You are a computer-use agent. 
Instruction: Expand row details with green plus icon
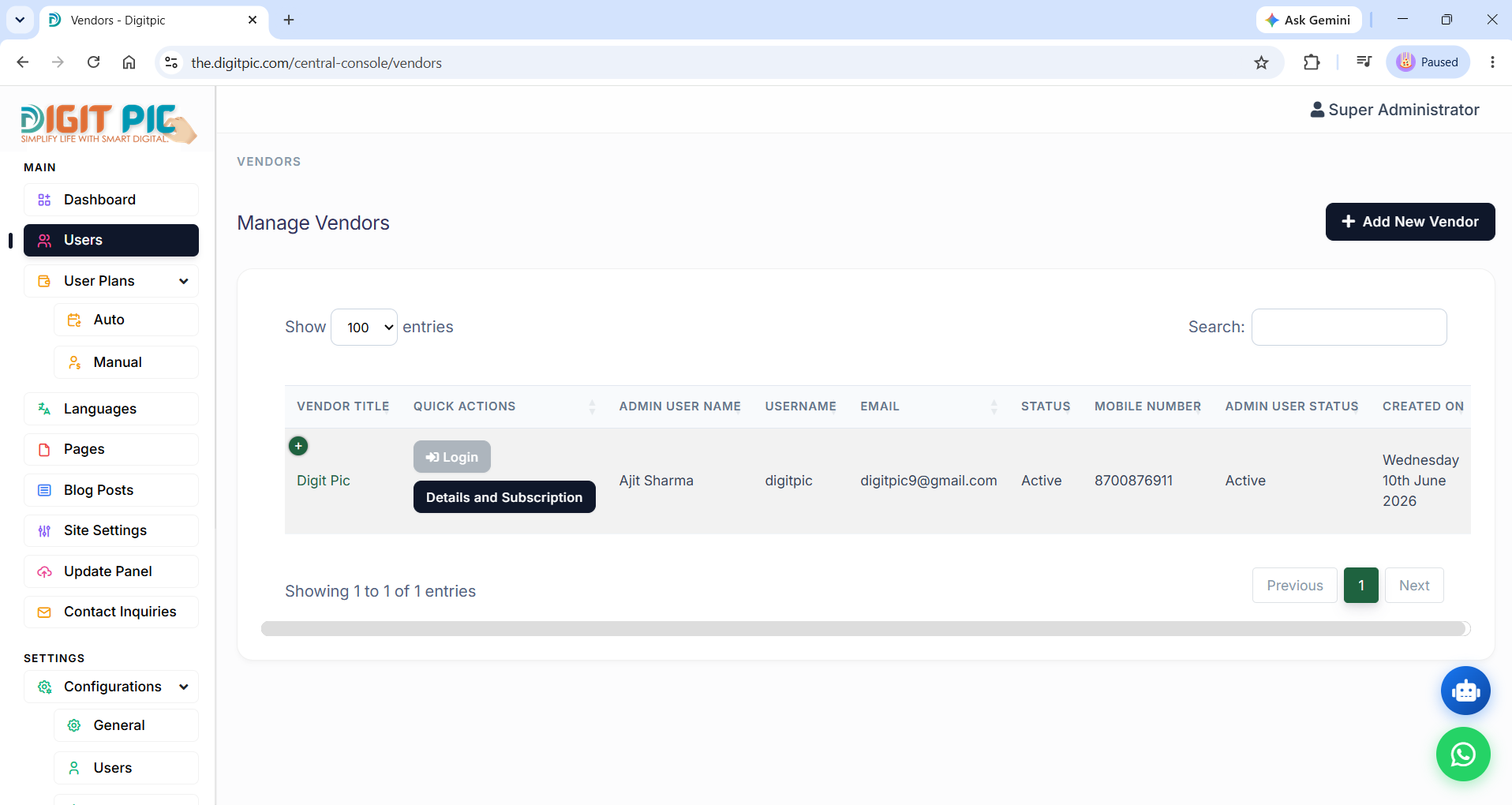(298, 446)
